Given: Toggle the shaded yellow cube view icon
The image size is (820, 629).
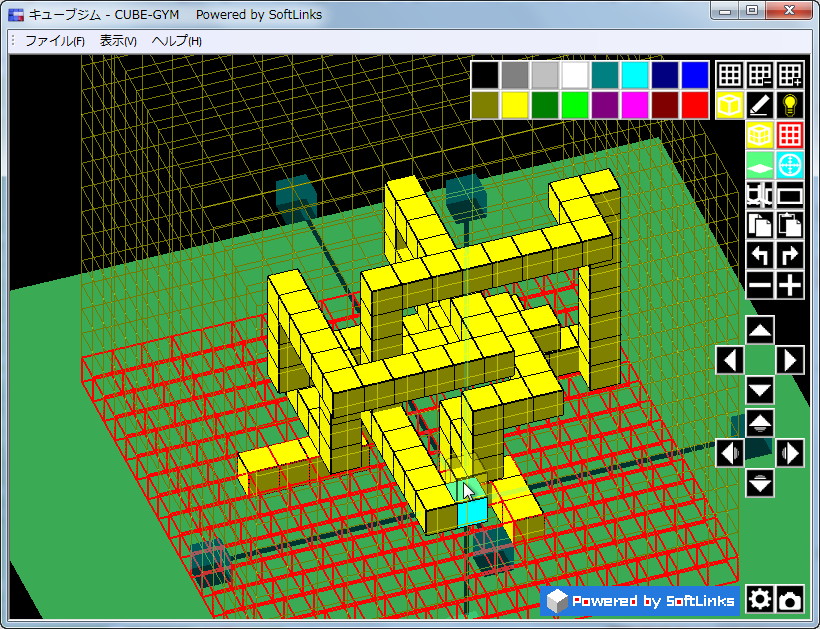Looking at the screenshot, I should coord(759,135).
